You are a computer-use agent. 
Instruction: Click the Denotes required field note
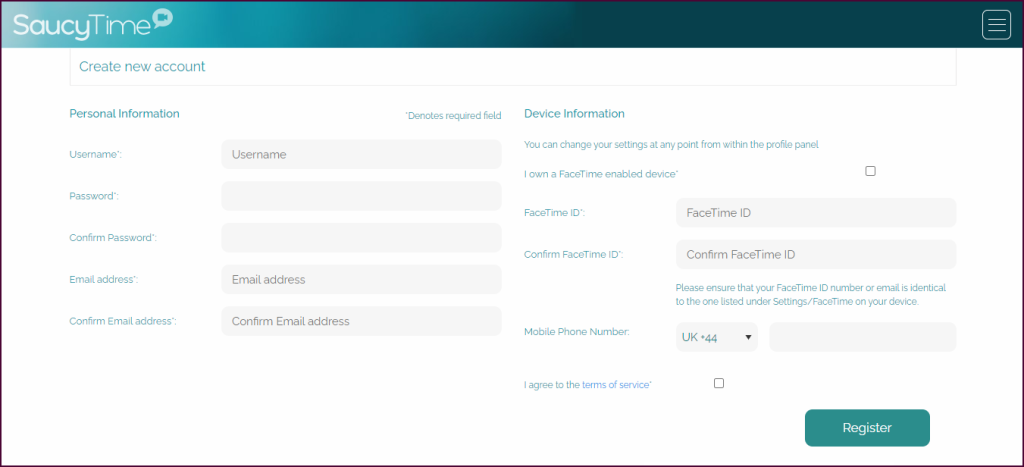(453, 116)
